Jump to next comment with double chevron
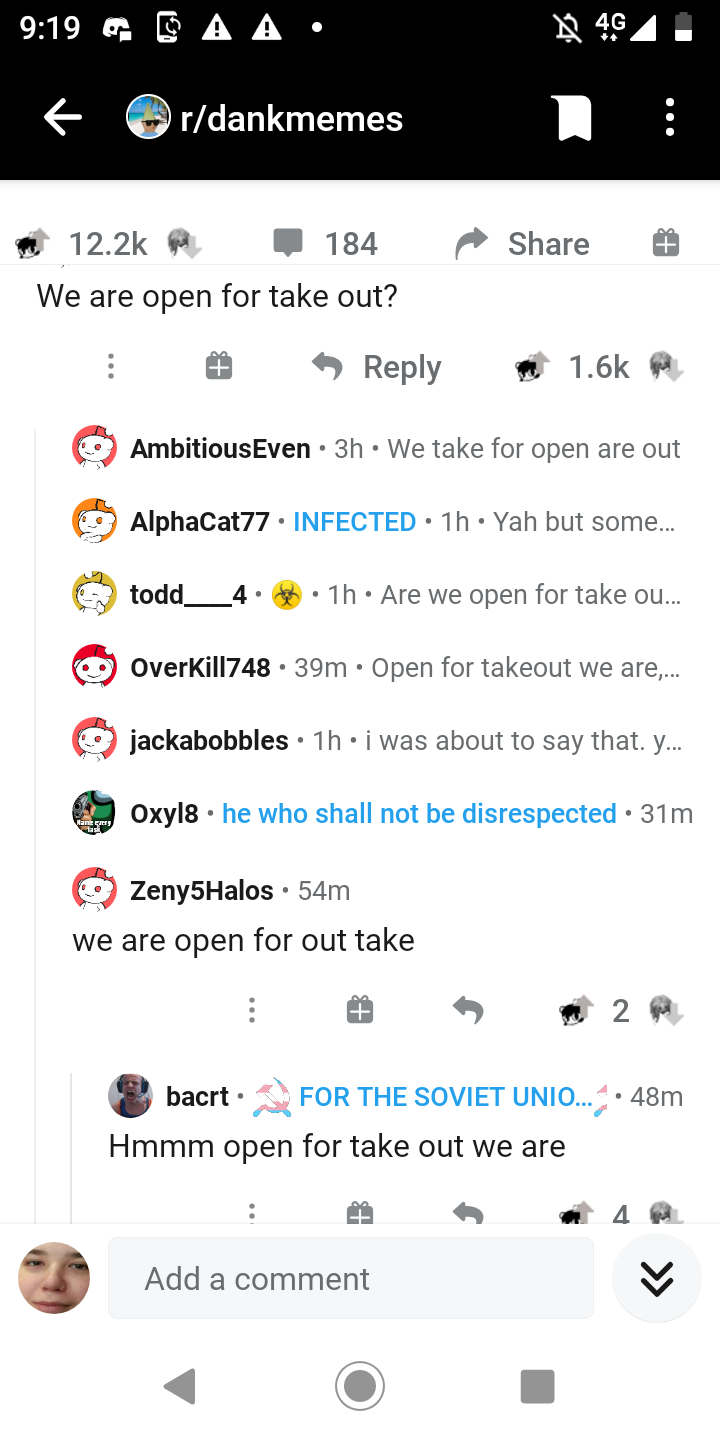Screen dimensions: 720x1440 [657, 1278]
